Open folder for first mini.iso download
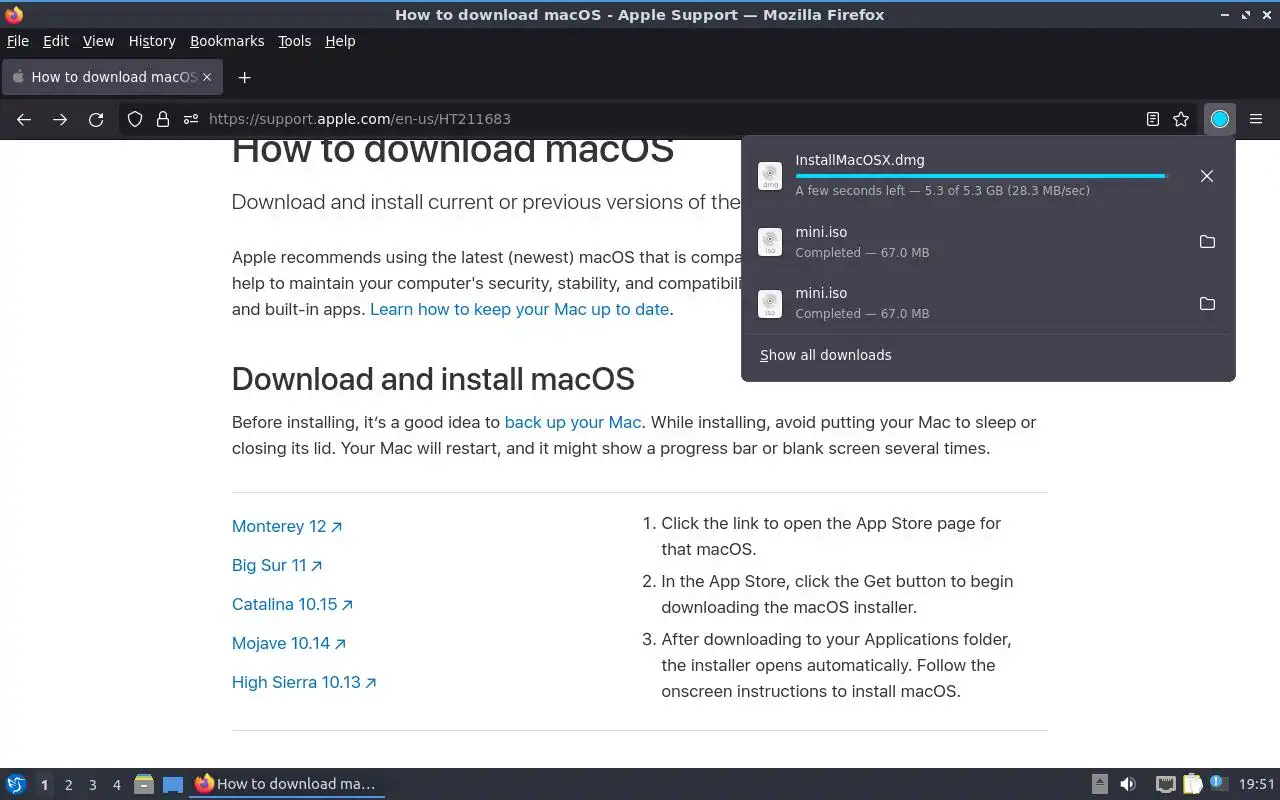 coord(1207,242)
